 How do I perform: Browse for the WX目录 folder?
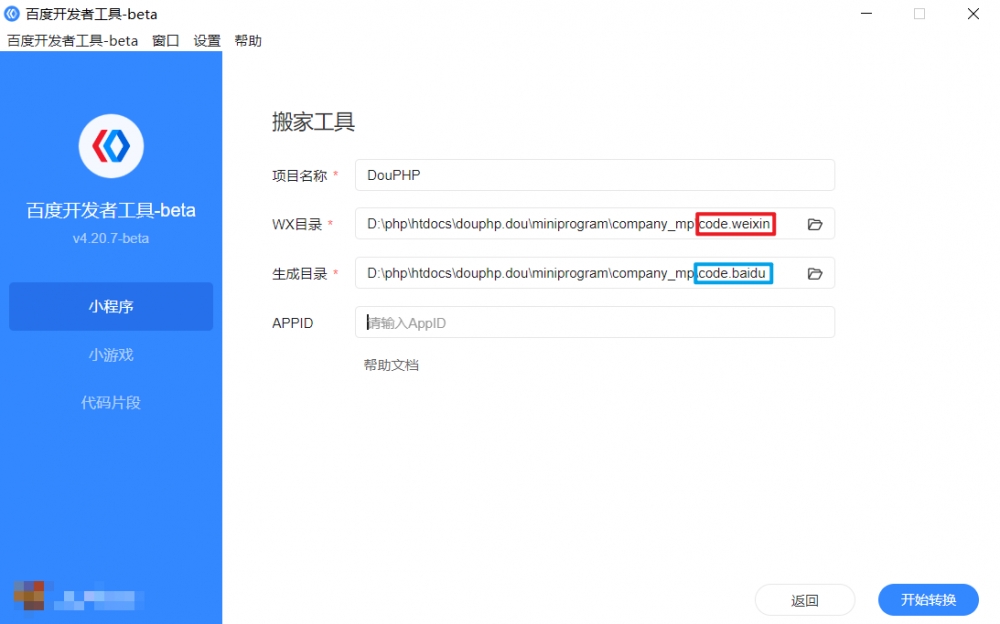[814, 224]
